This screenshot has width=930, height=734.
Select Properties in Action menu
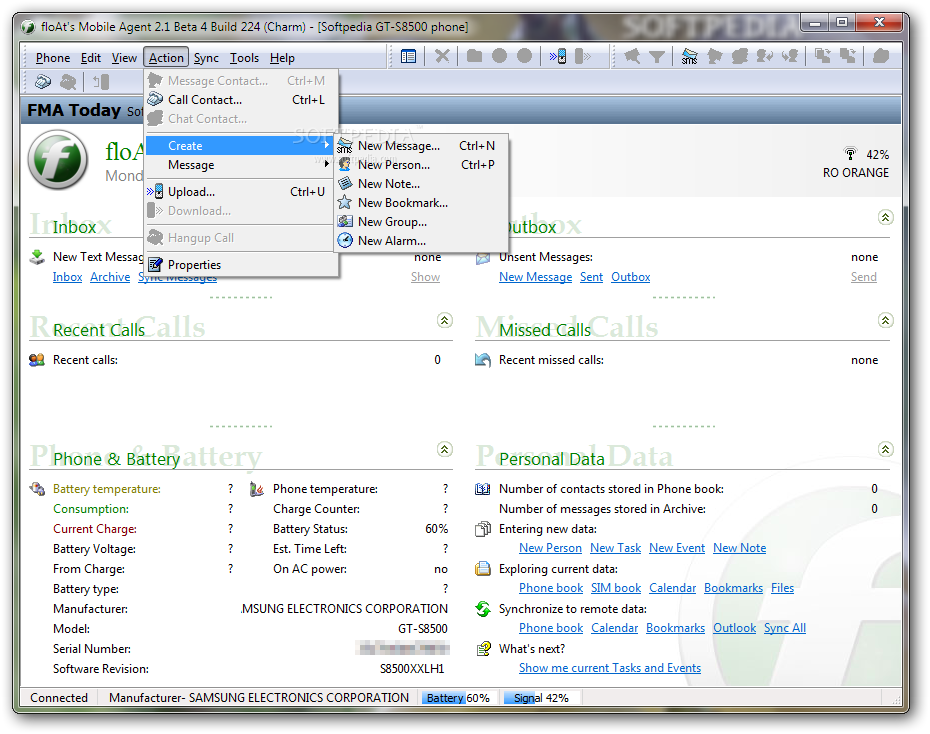pyautogui.click(x=240, y=265)
